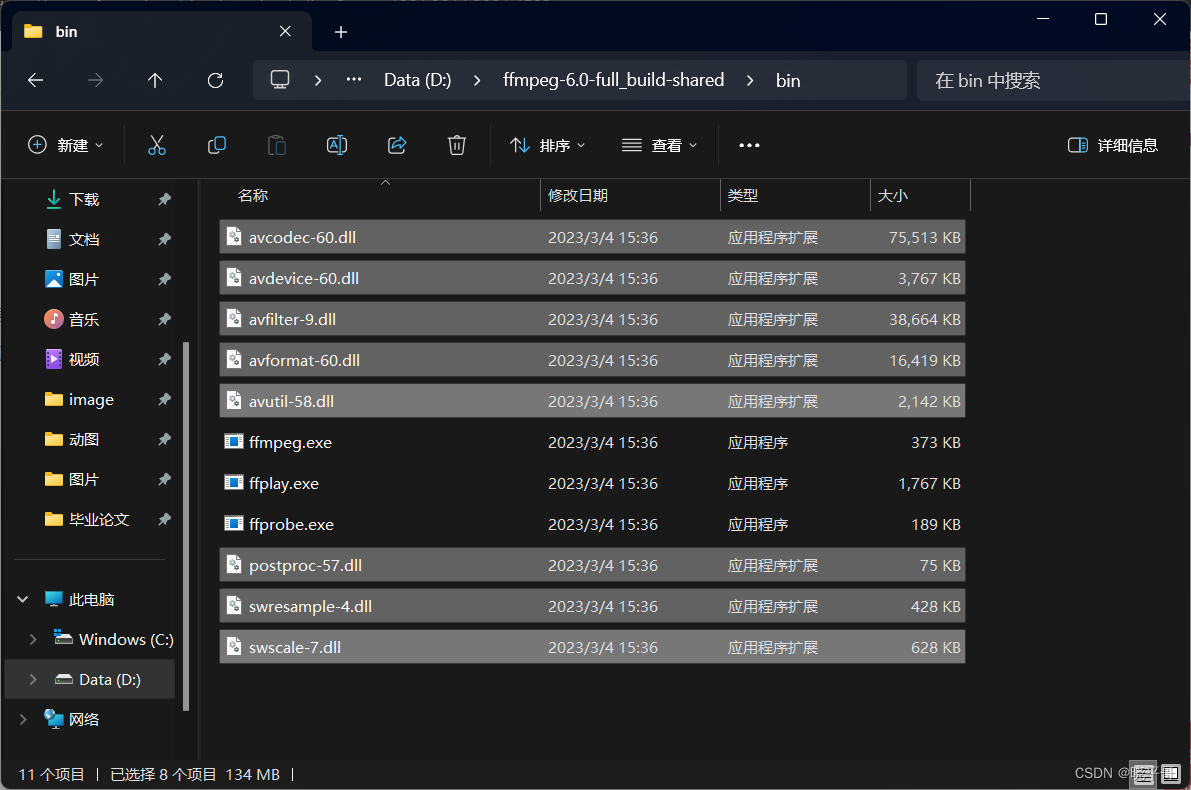This screenshot has height=790, width=1191.
Task: Select 网络 in the navigation tree
Action: click(x=84, y=719)
